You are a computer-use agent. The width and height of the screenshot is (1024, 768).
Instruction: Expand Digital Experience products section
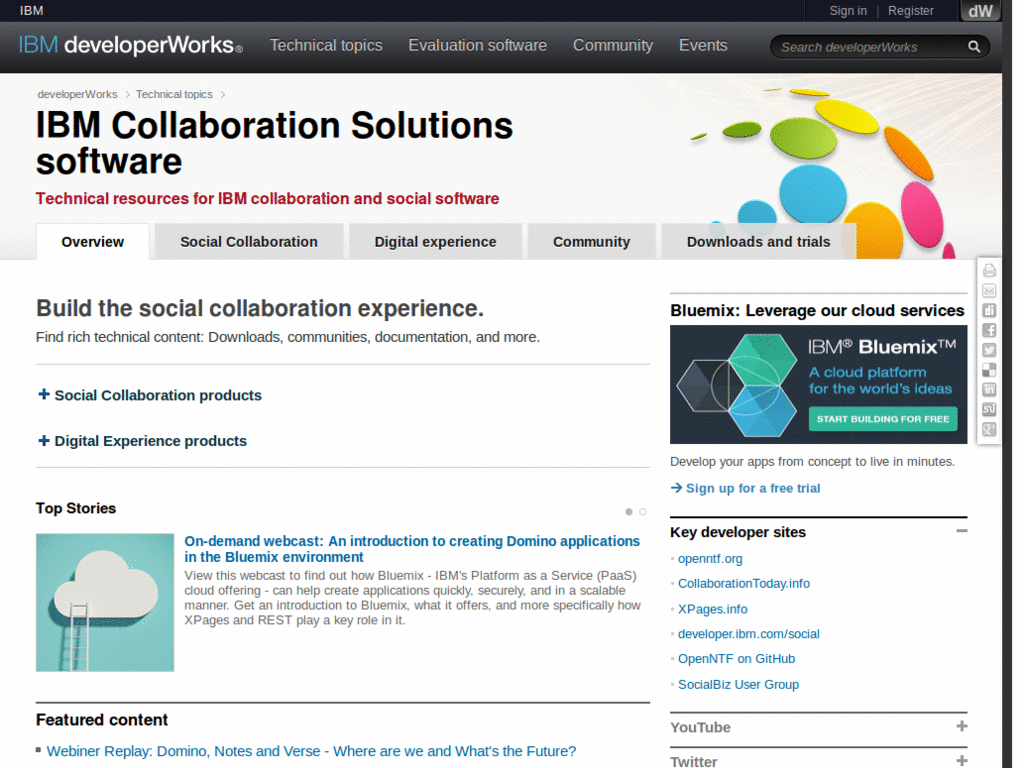pos(142,441)
